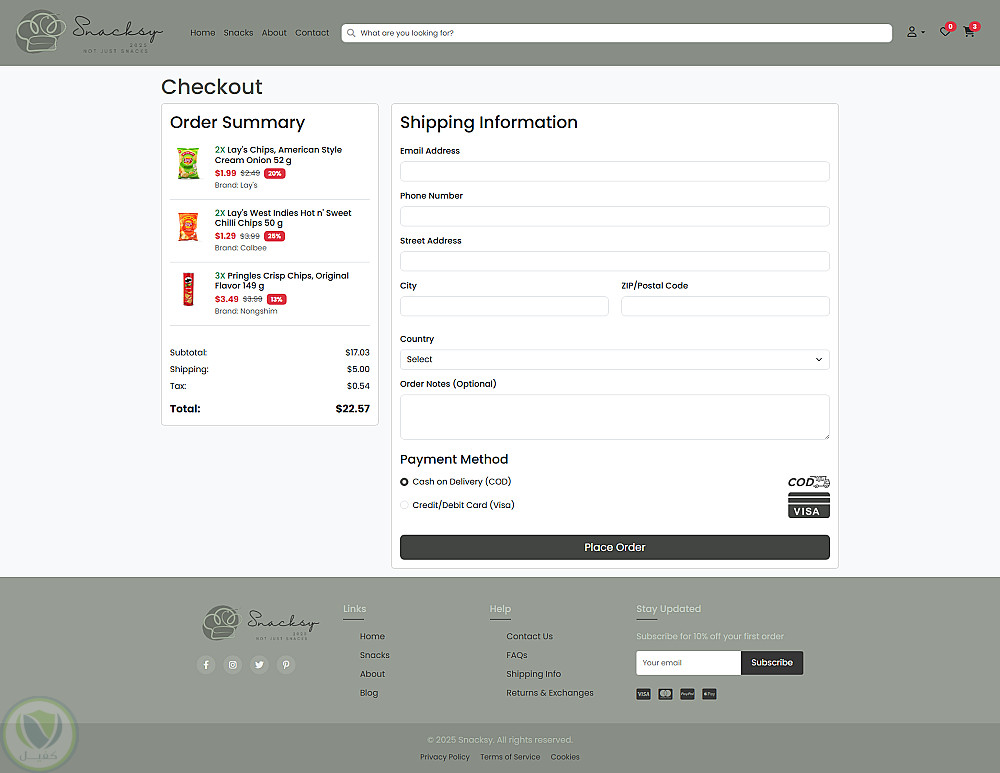Viewport: 1000px width, 773px height.
Task: Click the City field
Action: tap(504, 306)
